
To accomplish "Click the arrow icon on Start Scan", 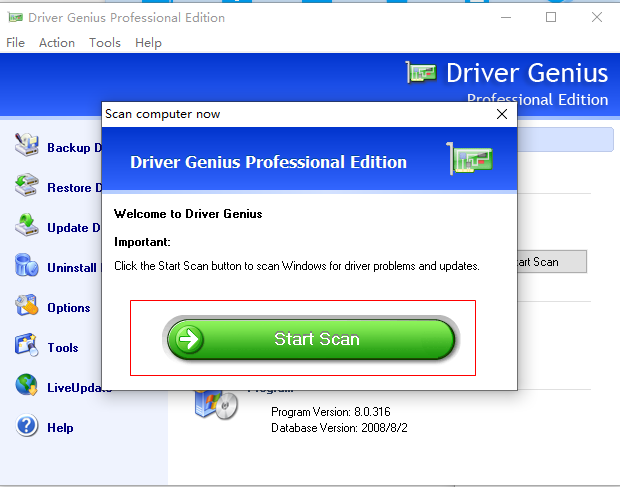I will [189, 339].
